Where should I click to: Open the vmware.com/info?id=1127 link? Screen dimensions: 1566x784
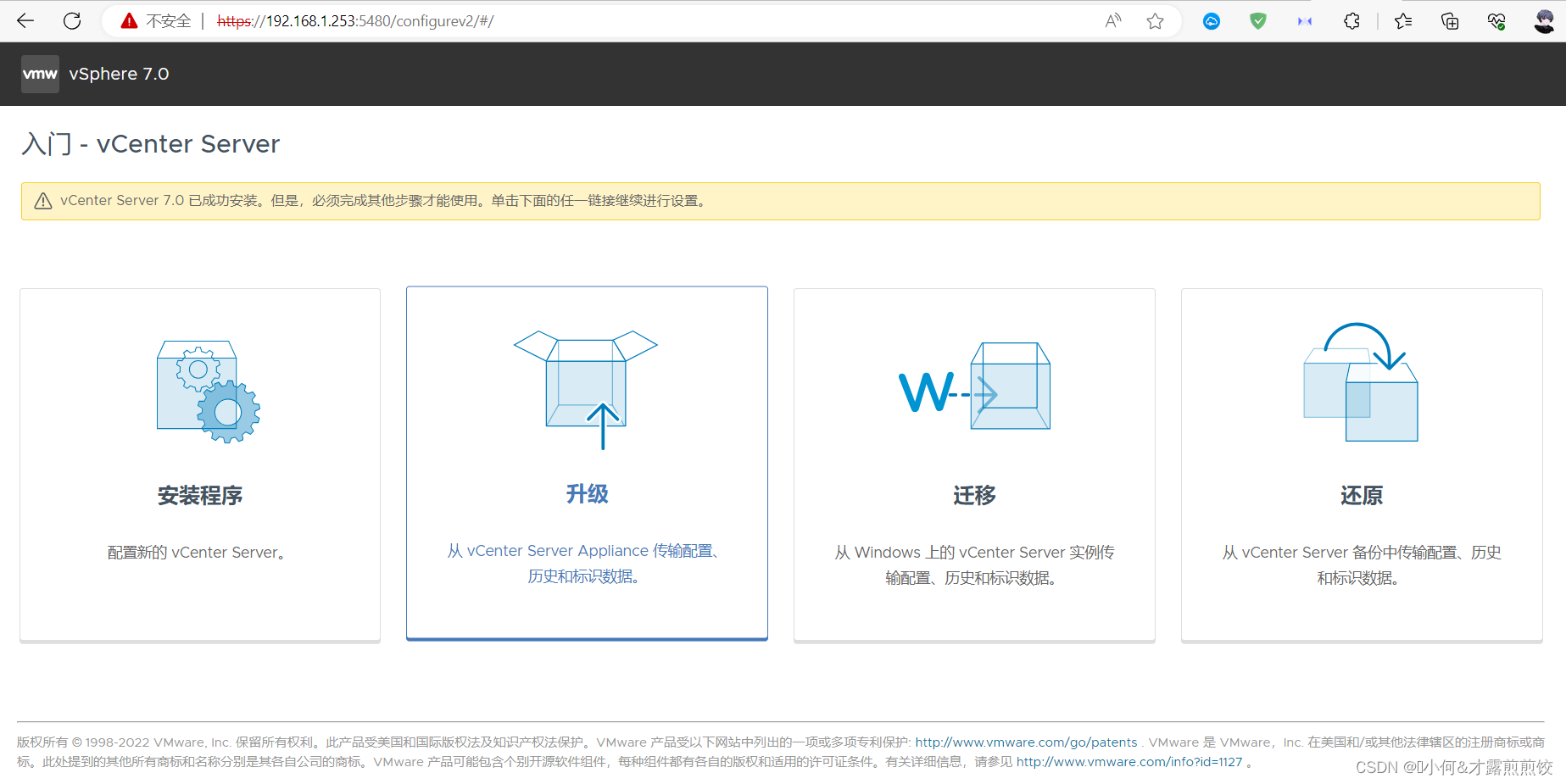[1129, 762]
